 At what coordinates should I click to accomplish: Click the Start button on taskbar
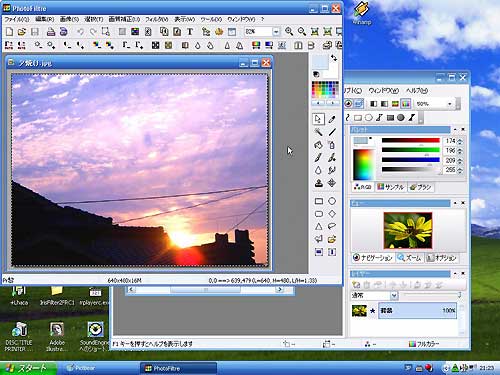point(28,368)
